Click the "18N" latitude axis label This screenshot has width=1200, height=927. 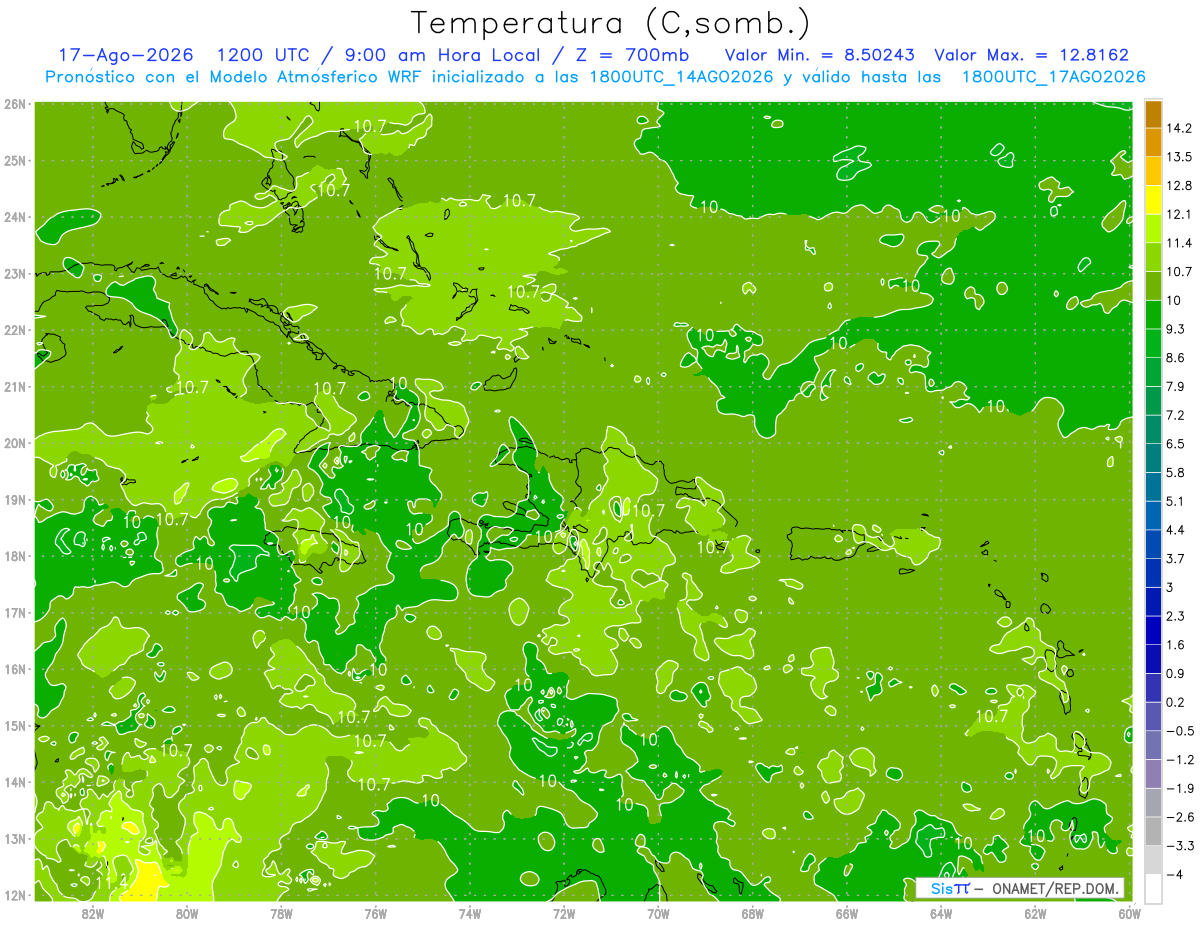pos(15,556)
